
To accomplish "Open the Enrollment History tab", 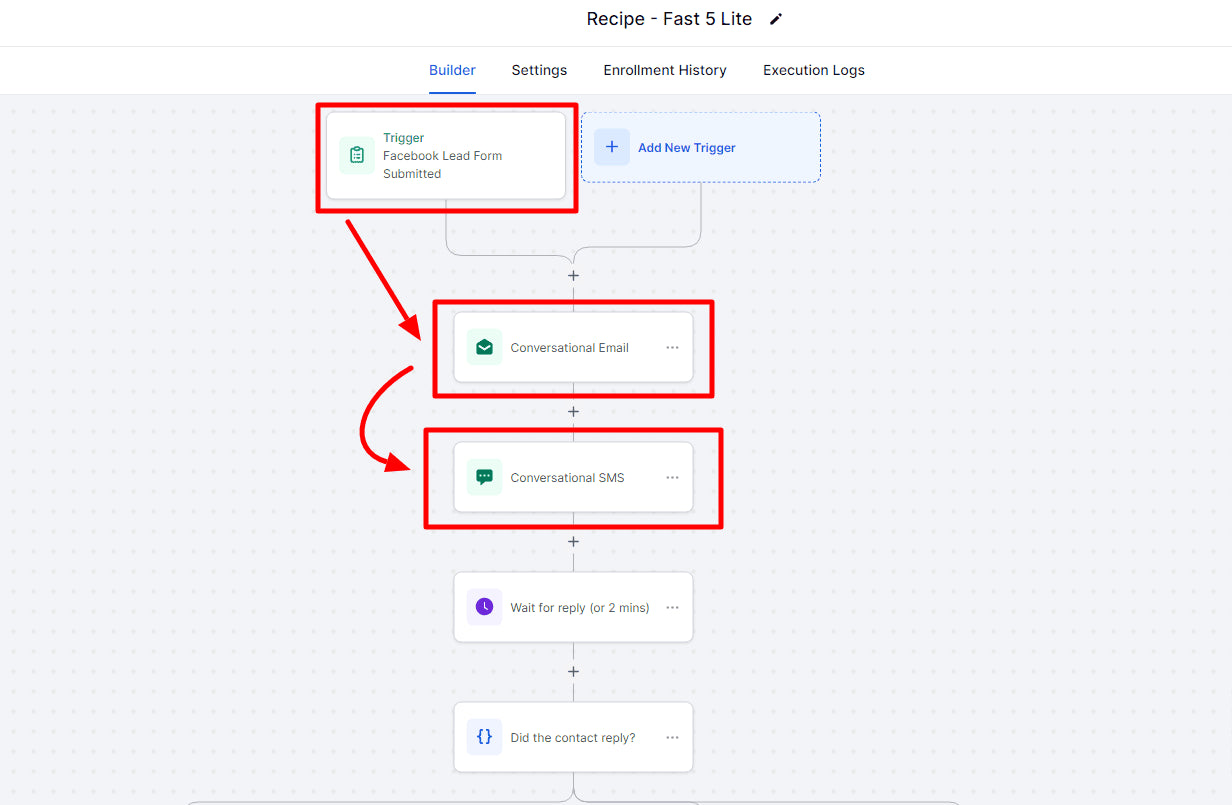I will 665,70.
